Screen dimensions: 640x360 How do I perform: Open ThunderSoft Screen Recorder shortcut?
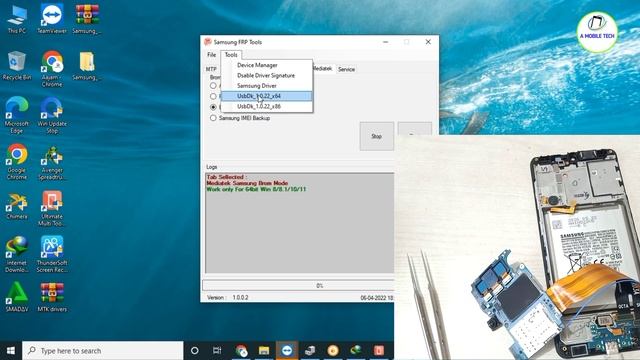tap(52, 254)
